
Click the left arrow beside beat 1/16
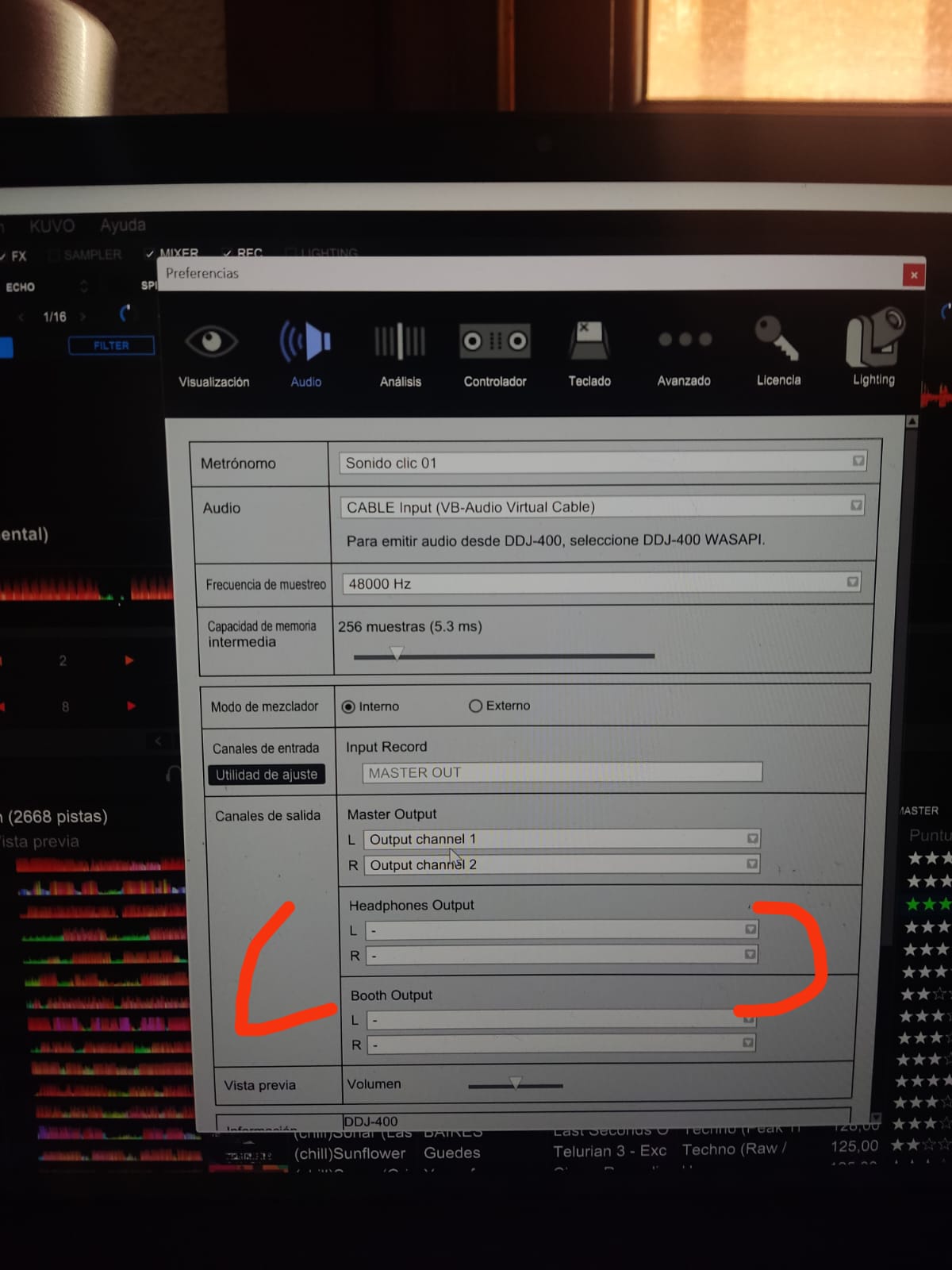(21, 317)
